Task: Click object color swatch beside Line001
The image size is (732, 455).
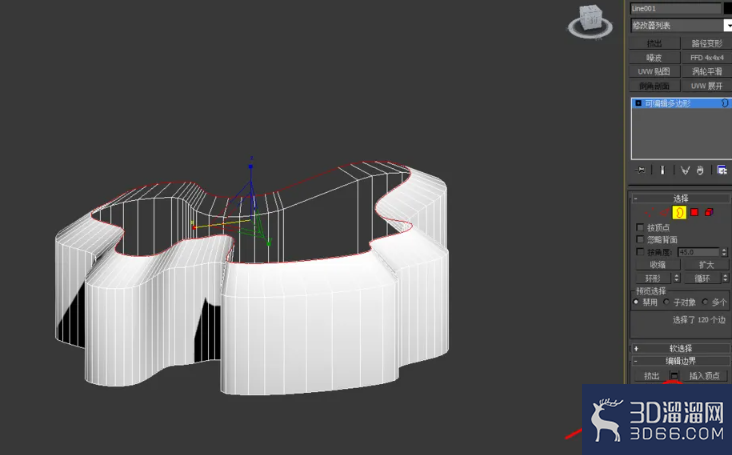Action: 728,8
